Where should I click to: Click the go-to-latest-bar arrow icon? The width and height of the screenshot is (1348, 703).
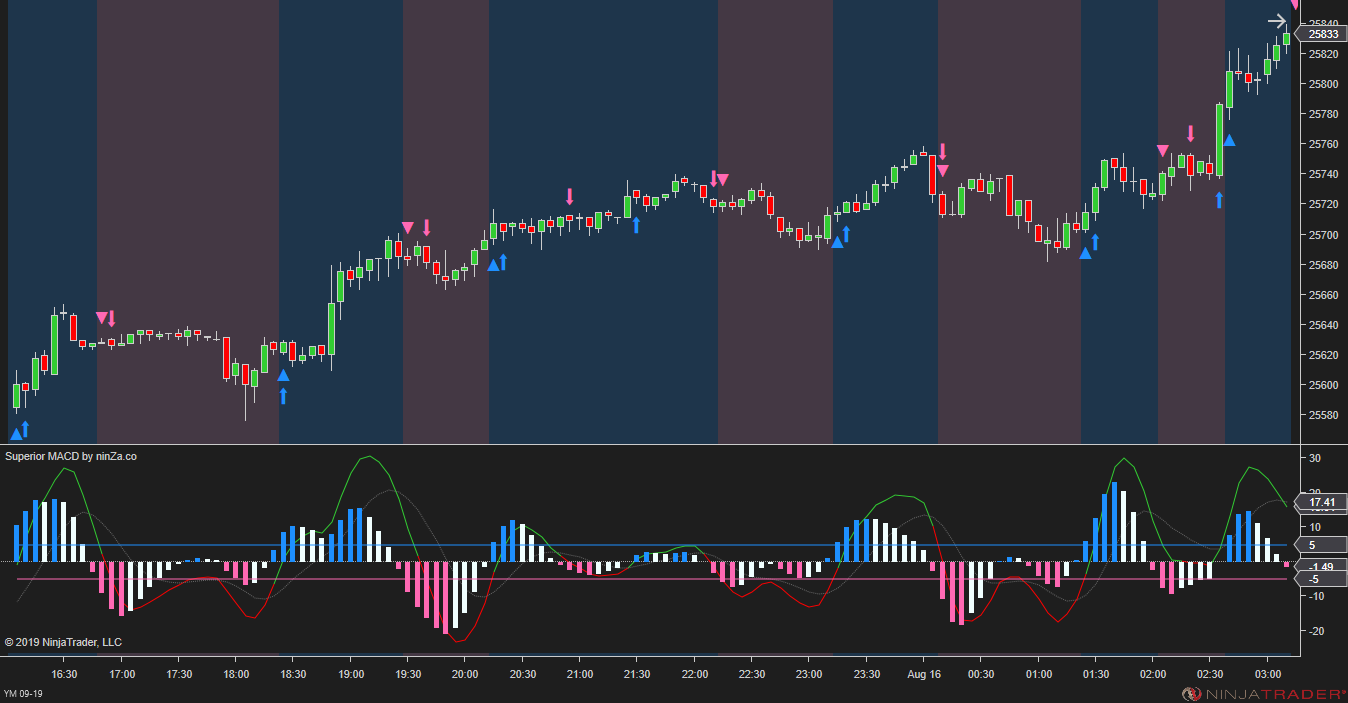tap(1277, 20)
